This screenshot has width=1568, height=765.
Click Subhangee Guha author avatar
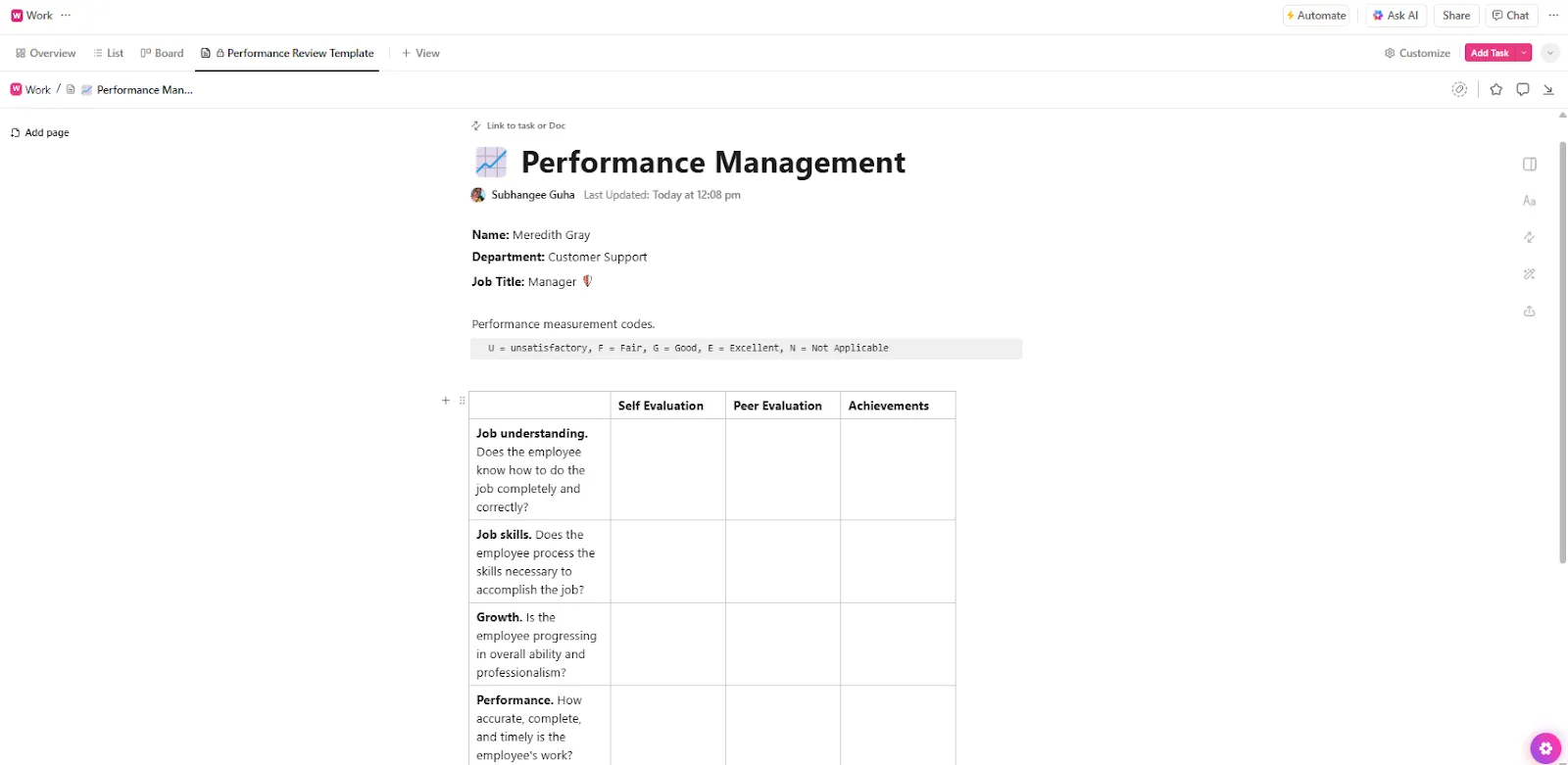point(478,195)
